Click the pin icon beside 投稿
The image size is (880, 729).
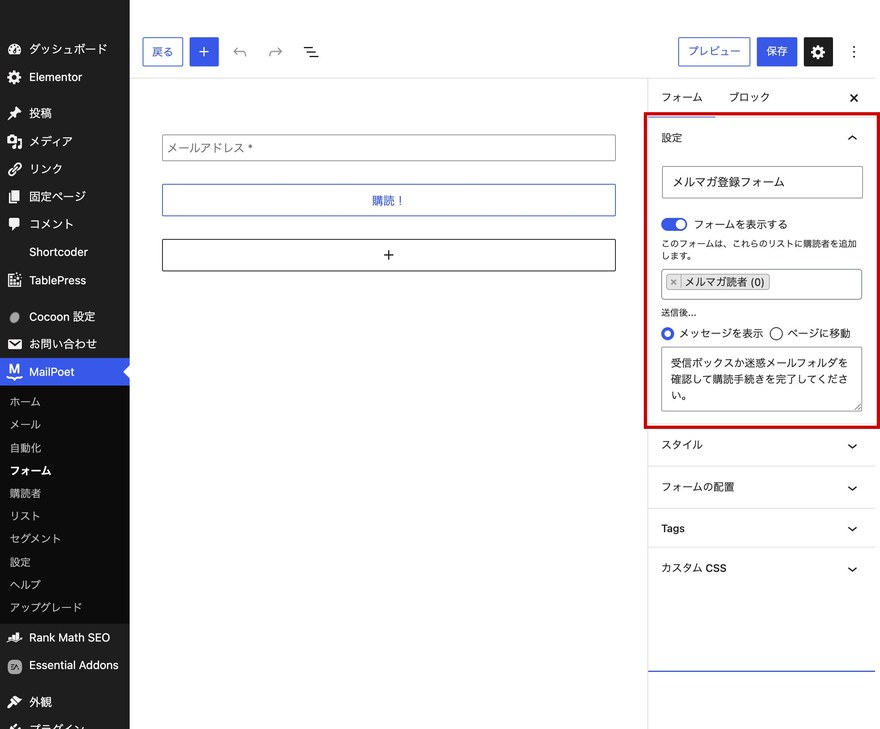click(15, 113)
